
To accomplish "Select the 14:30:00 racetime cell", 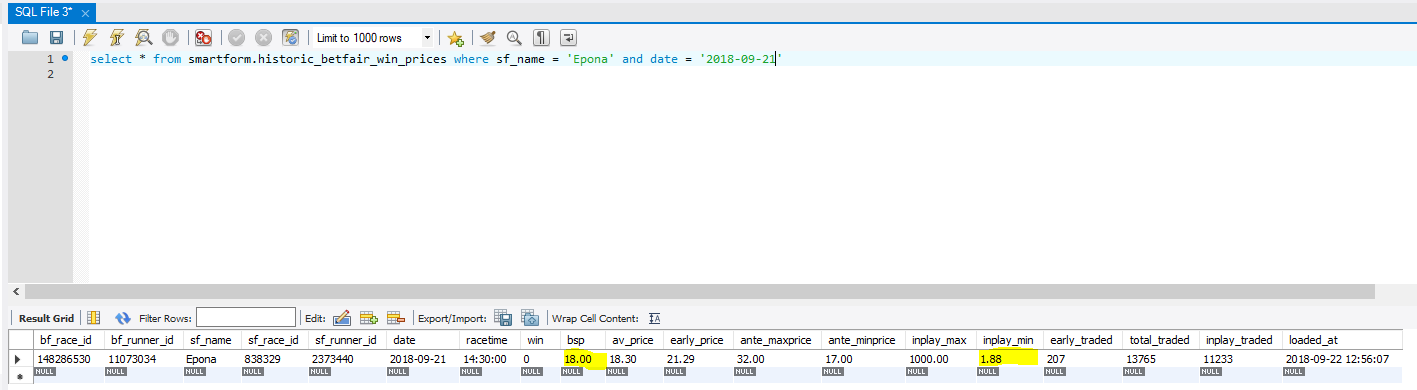I will click(x=490, y=358).
